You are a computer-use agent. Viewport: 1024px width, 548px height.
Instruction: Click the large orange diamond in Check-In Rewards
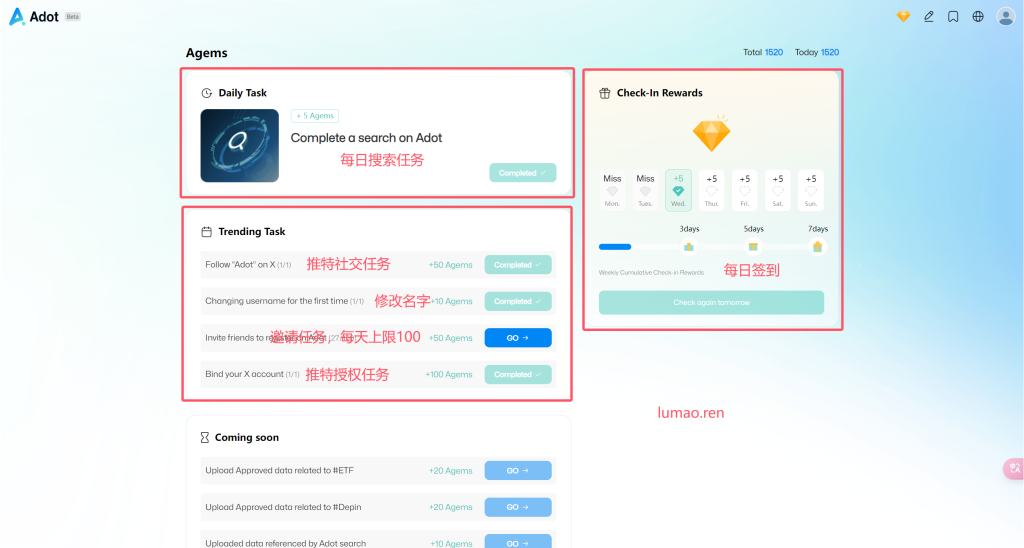(x=711, y=134)
